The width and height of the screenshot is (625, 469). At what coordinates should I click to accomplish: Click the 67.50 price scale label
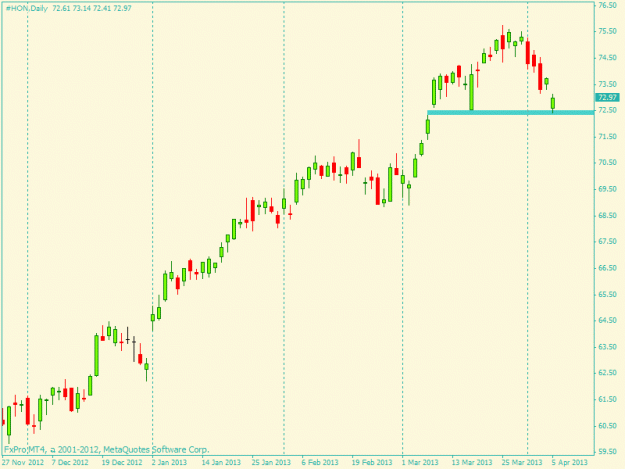tap(607, 241)
